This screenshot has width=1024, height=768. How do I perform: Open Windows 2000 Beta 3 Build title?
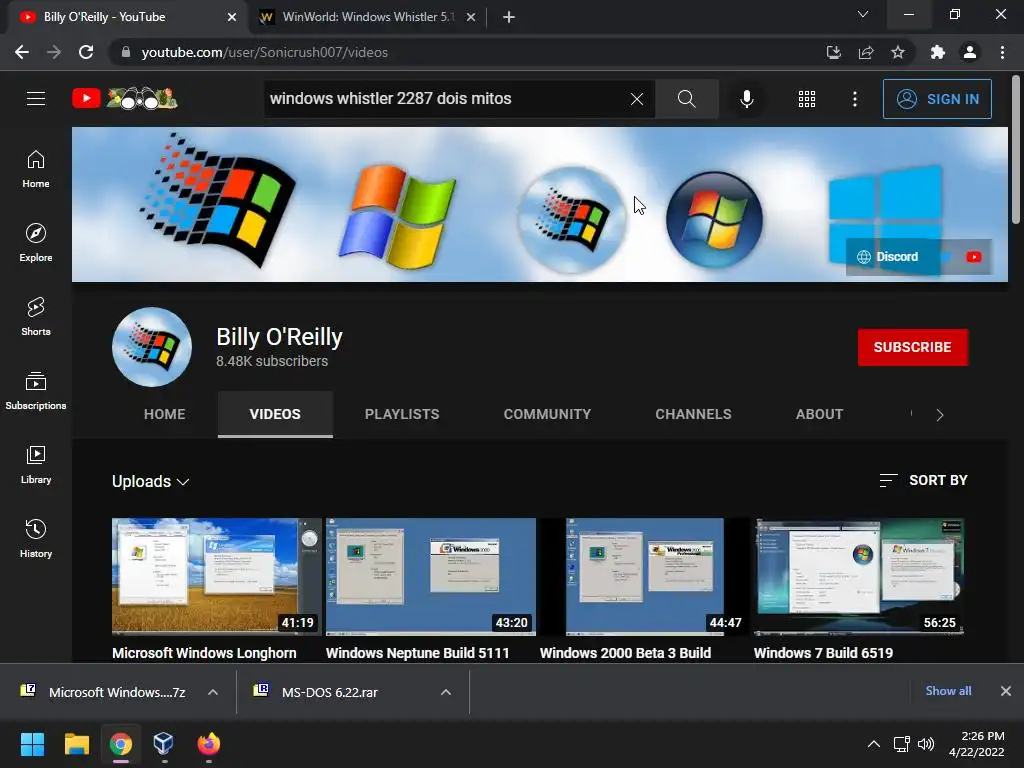(x=625, y=653)
